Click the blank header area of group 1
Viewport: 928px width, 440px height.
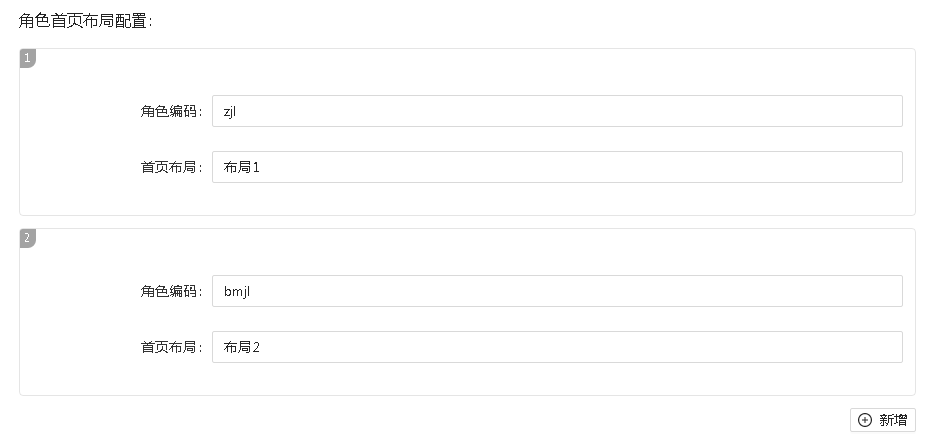[470, 68]
